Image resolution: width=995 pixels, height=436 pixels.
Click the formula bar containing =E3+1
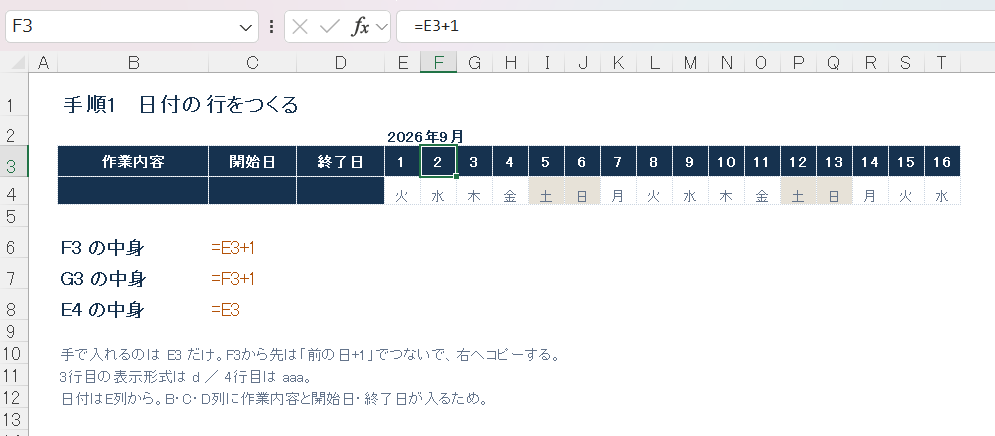point(695,27)
